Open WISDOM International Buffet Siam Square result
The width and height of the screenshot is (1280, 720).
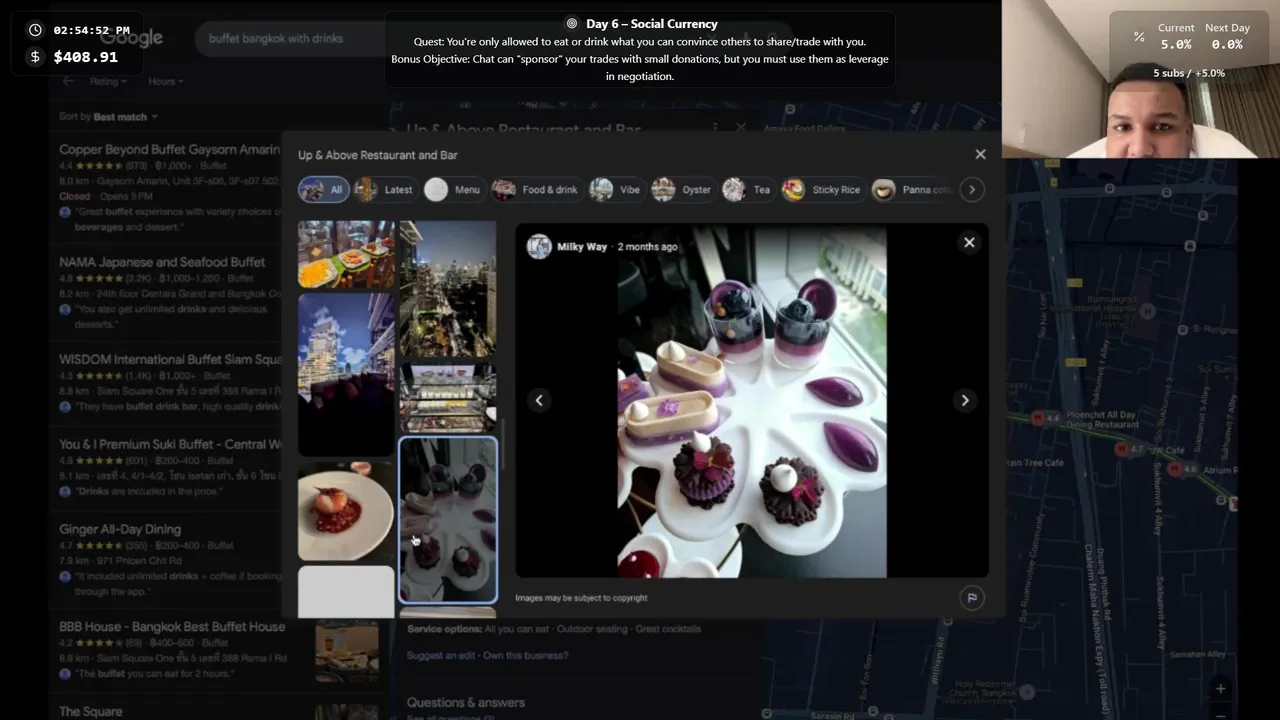[170, 359]
